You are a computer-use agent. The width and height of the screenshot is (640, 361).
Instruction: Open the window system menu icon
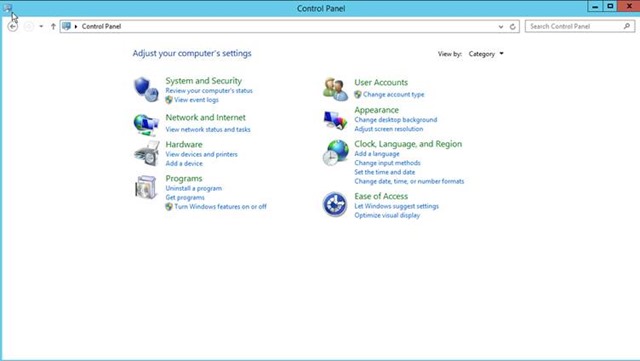(7, 7)
